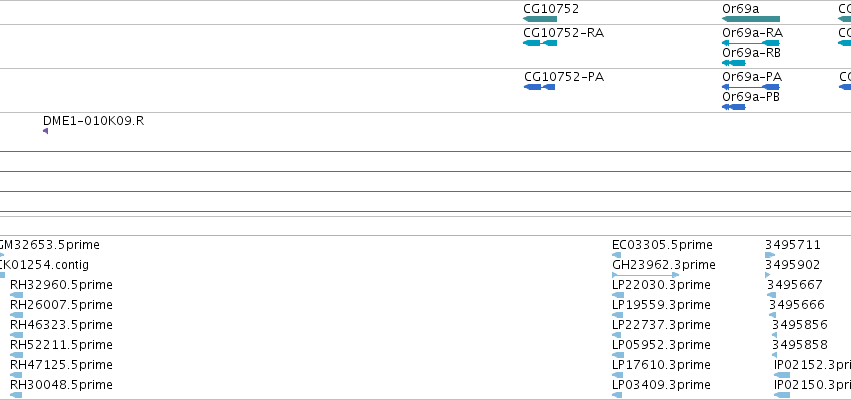851x400 pixels.
Task: Select the GH23962.3prime EST label
Action: click(664, 265)
